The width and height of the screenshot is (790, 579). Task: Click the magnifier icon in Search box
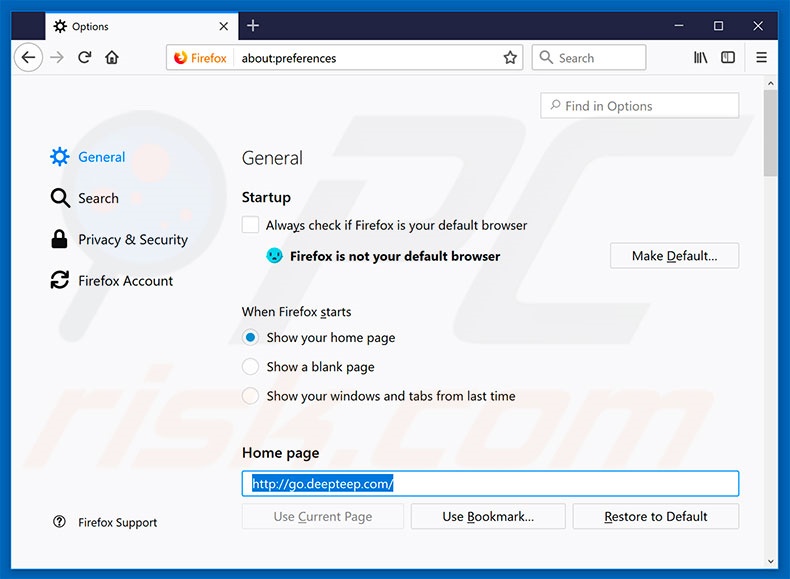[x=546, y=57]
